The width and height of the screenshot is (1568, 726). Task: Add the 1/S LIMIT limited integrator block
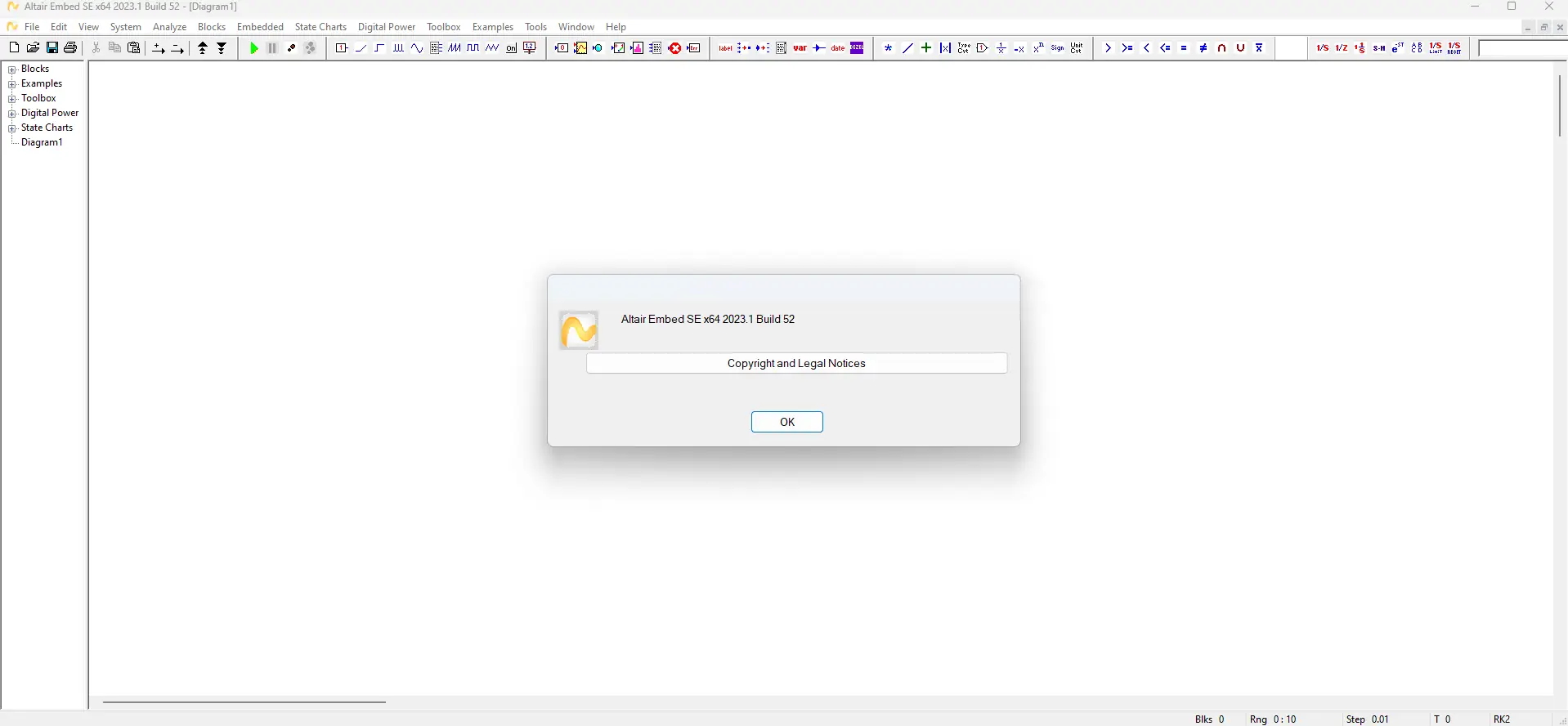point(1436,48)
